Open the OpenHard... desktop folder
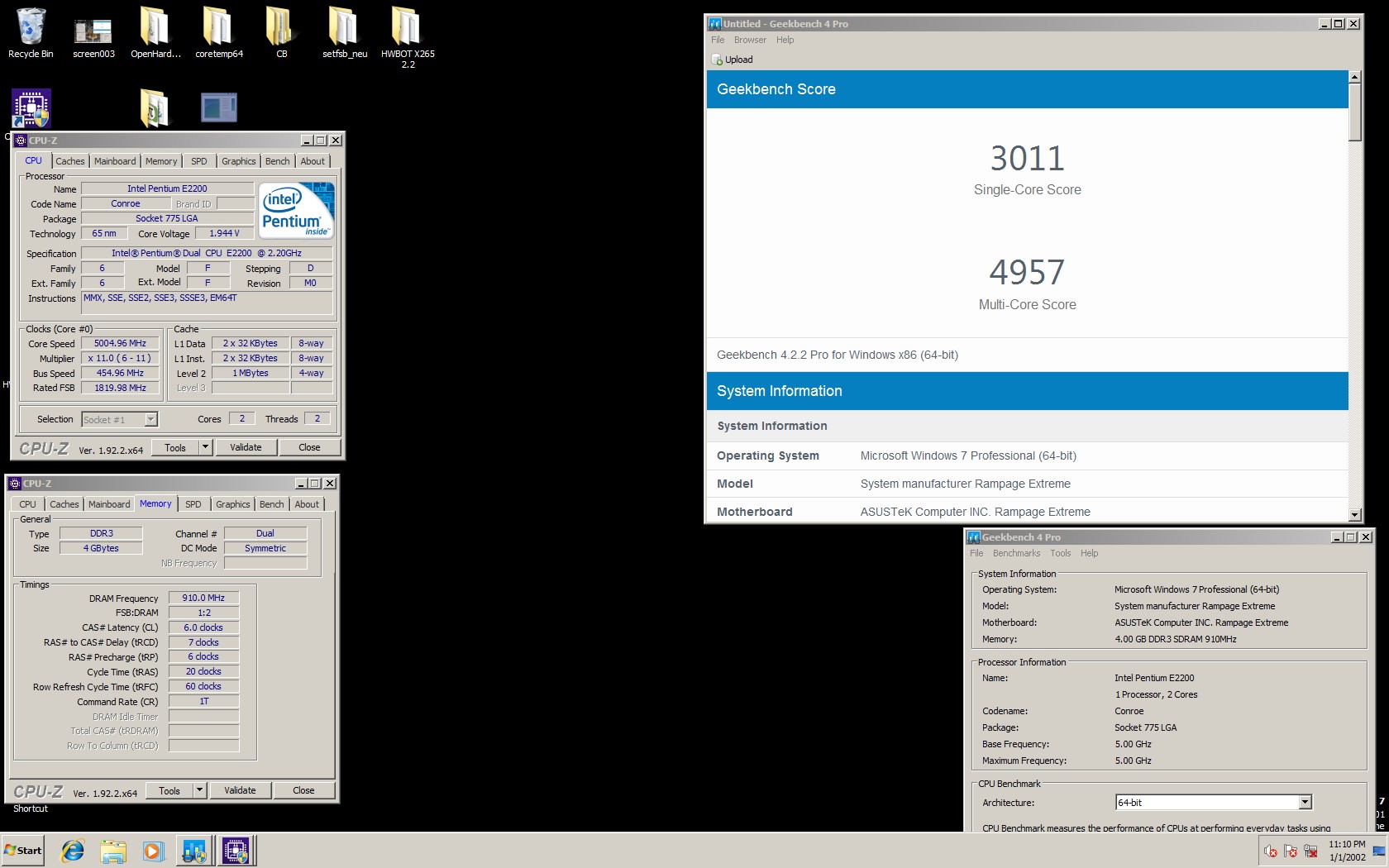The height and width of the screenshot is (868, 1389). 155,33
